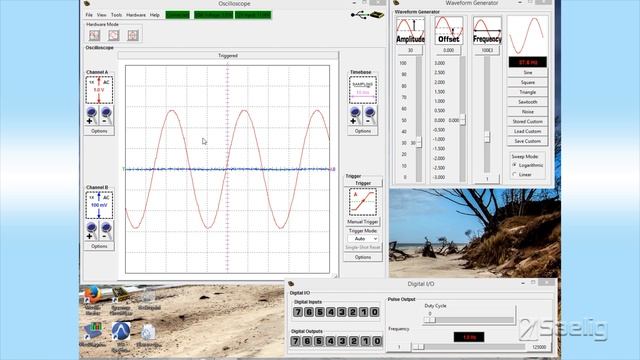This screenshot has height=360, width=640.
Task: Click the Offset value field showing 0.000
Action: coord(449,50)
